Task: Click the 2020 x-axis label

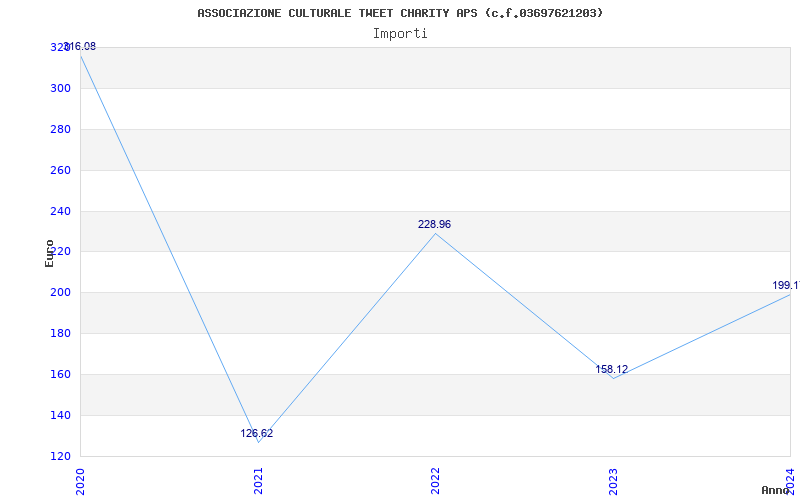Action: (x=80, y=481)
